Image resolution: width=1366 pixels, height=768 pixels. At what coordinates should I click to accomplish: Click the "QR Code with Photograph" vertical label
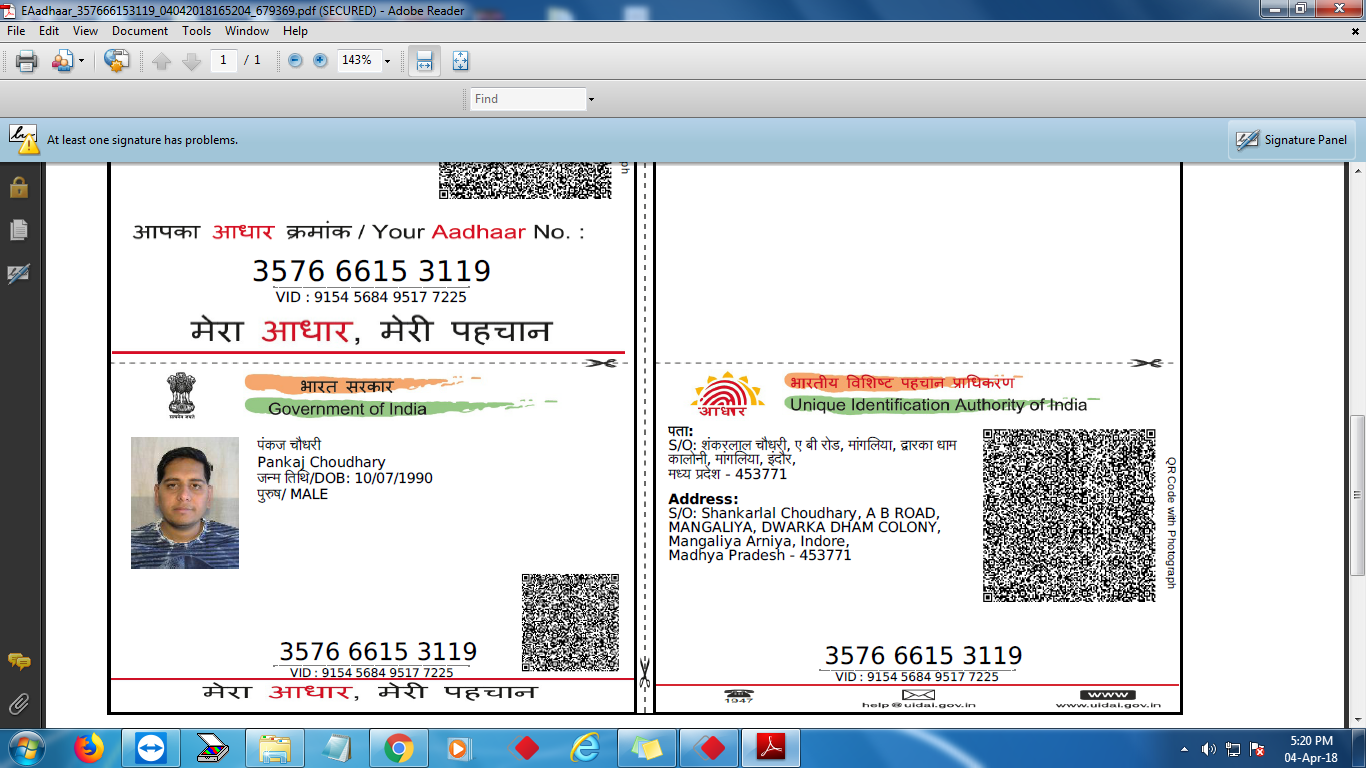tap(1170, 522)
